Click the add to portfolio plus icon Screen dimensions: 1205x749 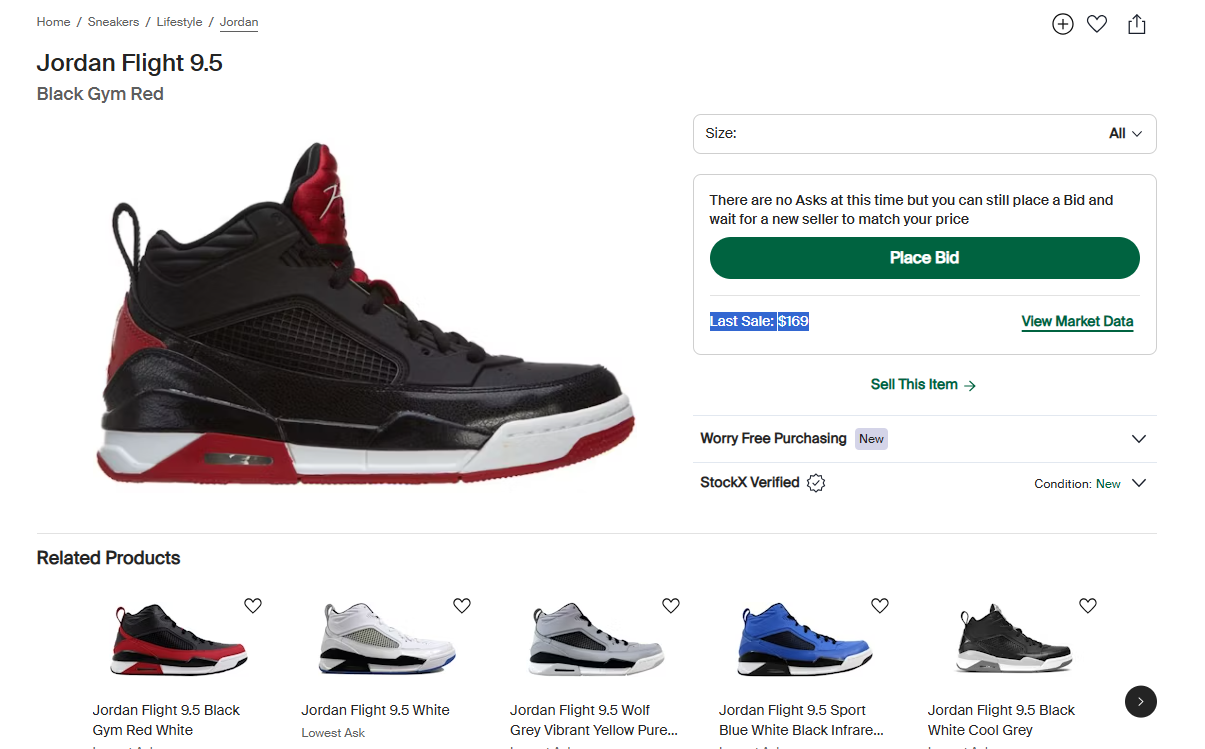point(1062,24)
